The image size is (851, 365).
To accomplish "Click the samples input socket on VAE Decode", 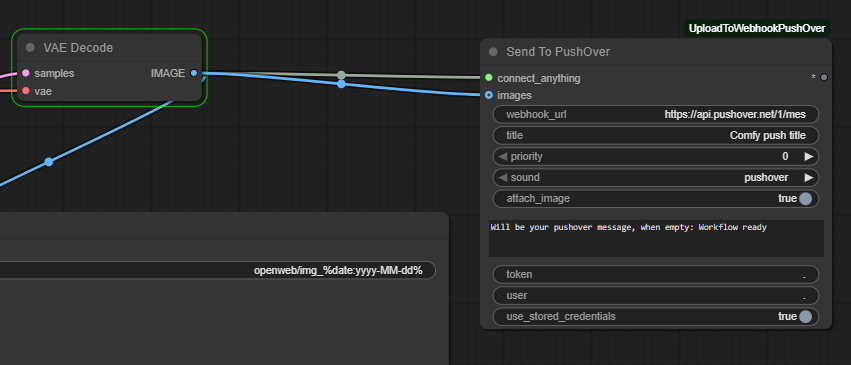I will click(x=26, y=73).
